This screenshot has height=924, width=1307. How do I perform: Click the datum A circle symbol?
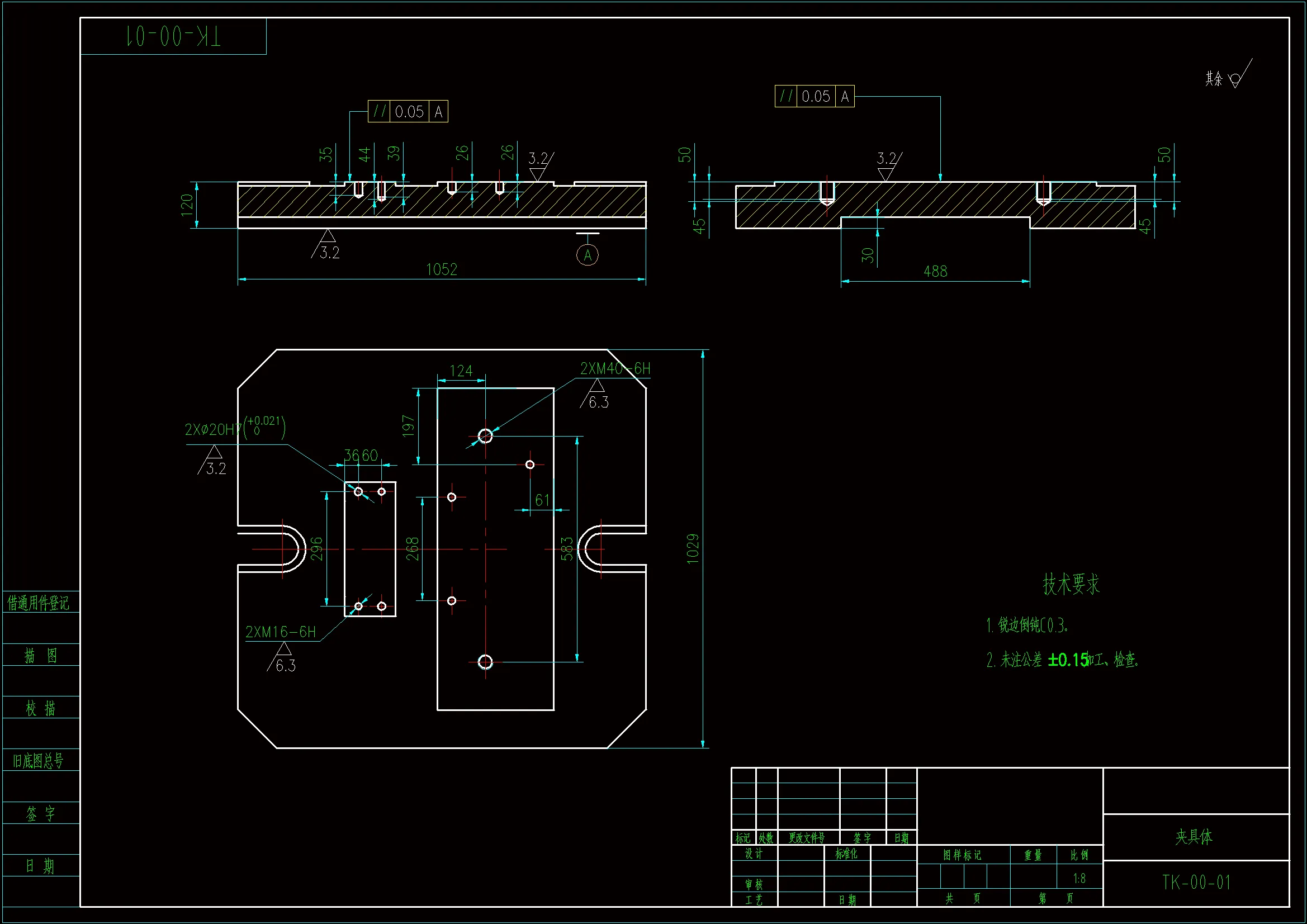(x=587, y=255)
